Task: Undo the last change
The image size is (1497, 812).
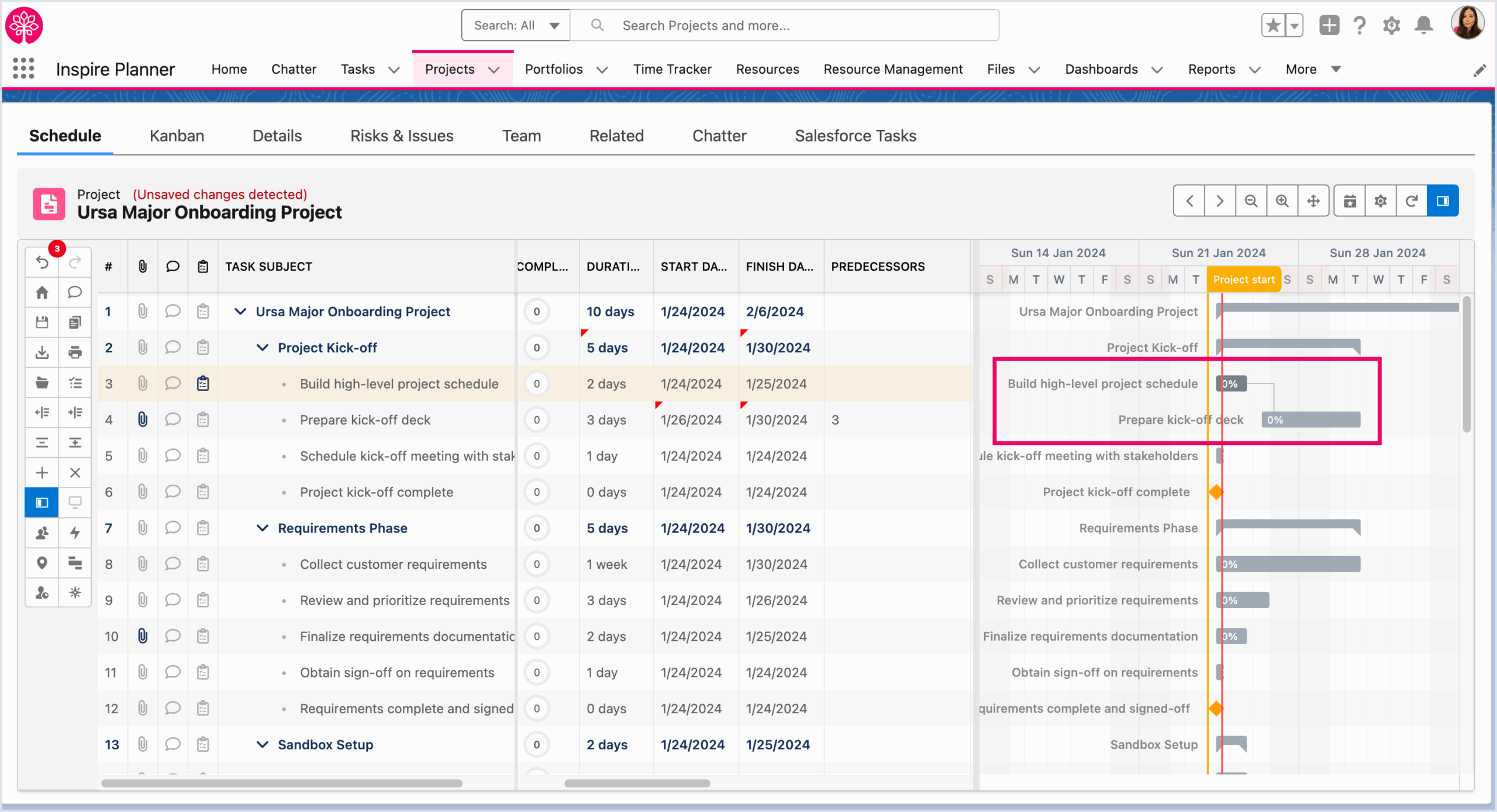Action: 42,262
